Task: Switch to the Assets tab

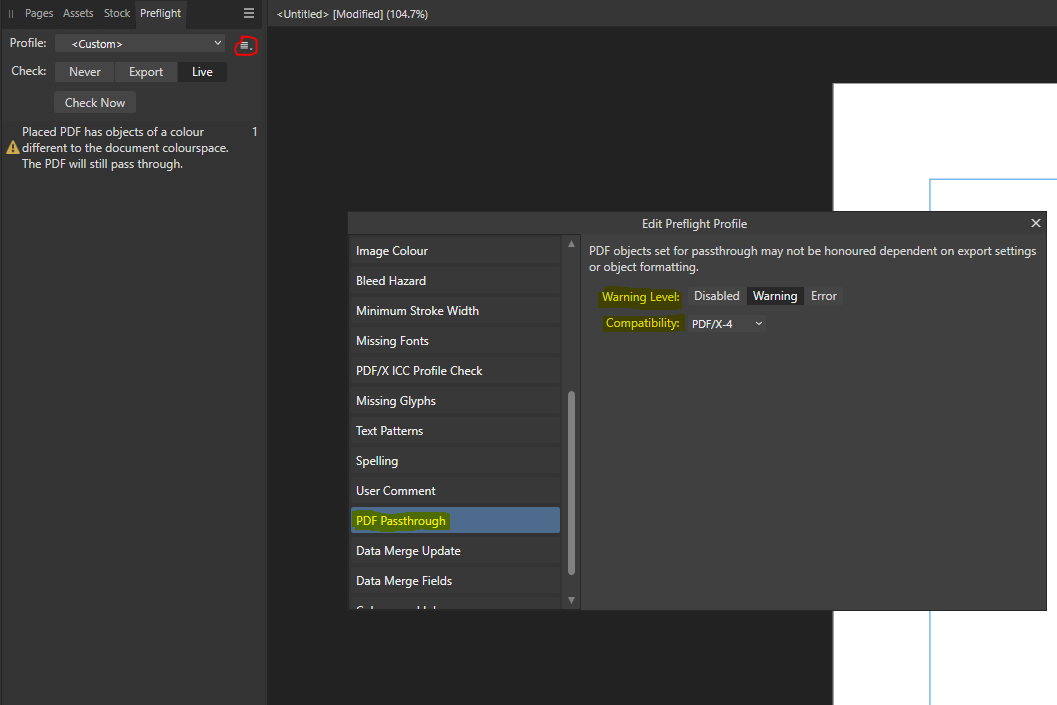Action: coord(78,13)
